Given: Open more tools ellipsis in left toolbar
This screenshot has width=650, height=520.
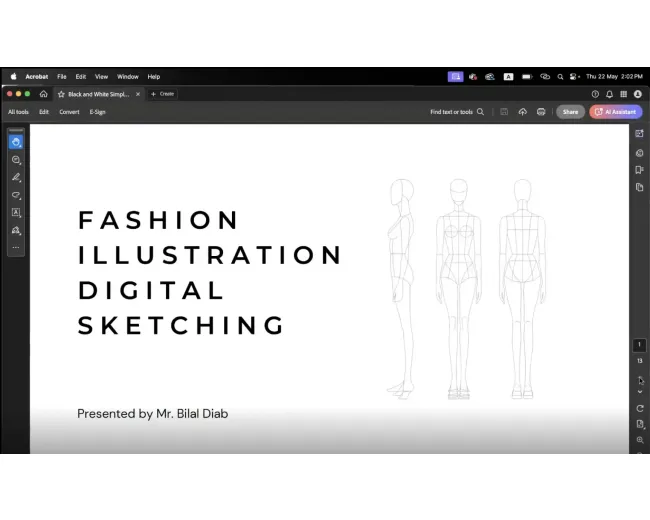Looking at the screenshot, I should click(16, 248).
